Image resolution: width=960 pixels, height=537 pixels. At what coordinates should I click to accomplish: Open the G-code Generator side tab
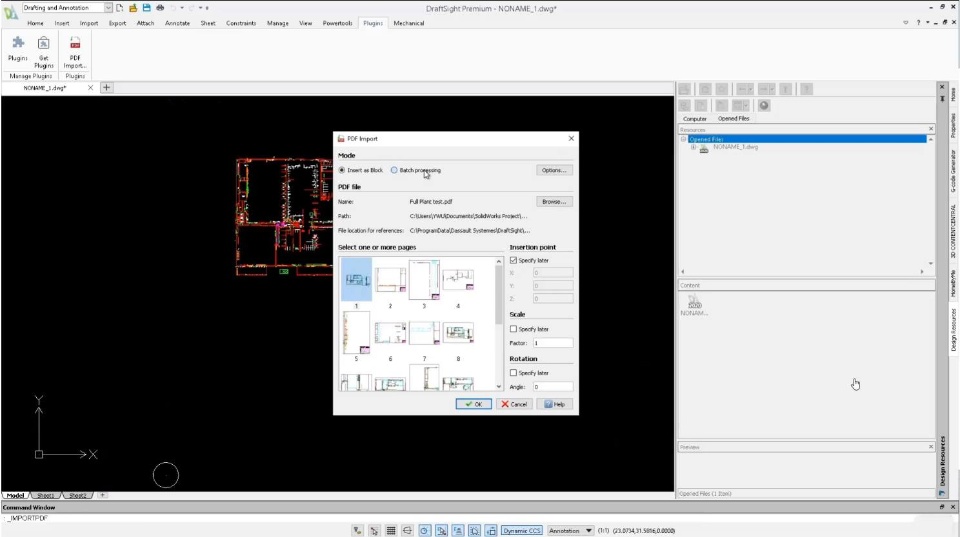pos(953,171)
